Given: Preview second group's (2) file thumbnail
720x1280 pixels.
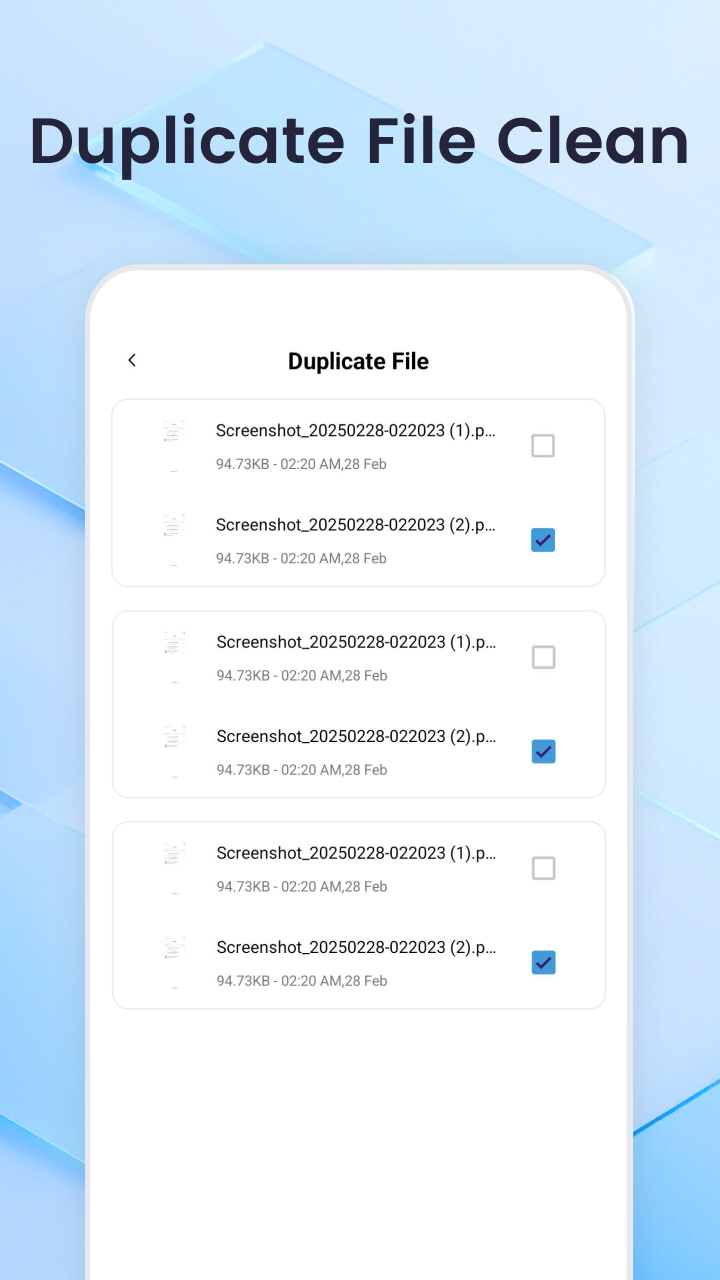Looking at the screenshot, I should click(174, 751).
